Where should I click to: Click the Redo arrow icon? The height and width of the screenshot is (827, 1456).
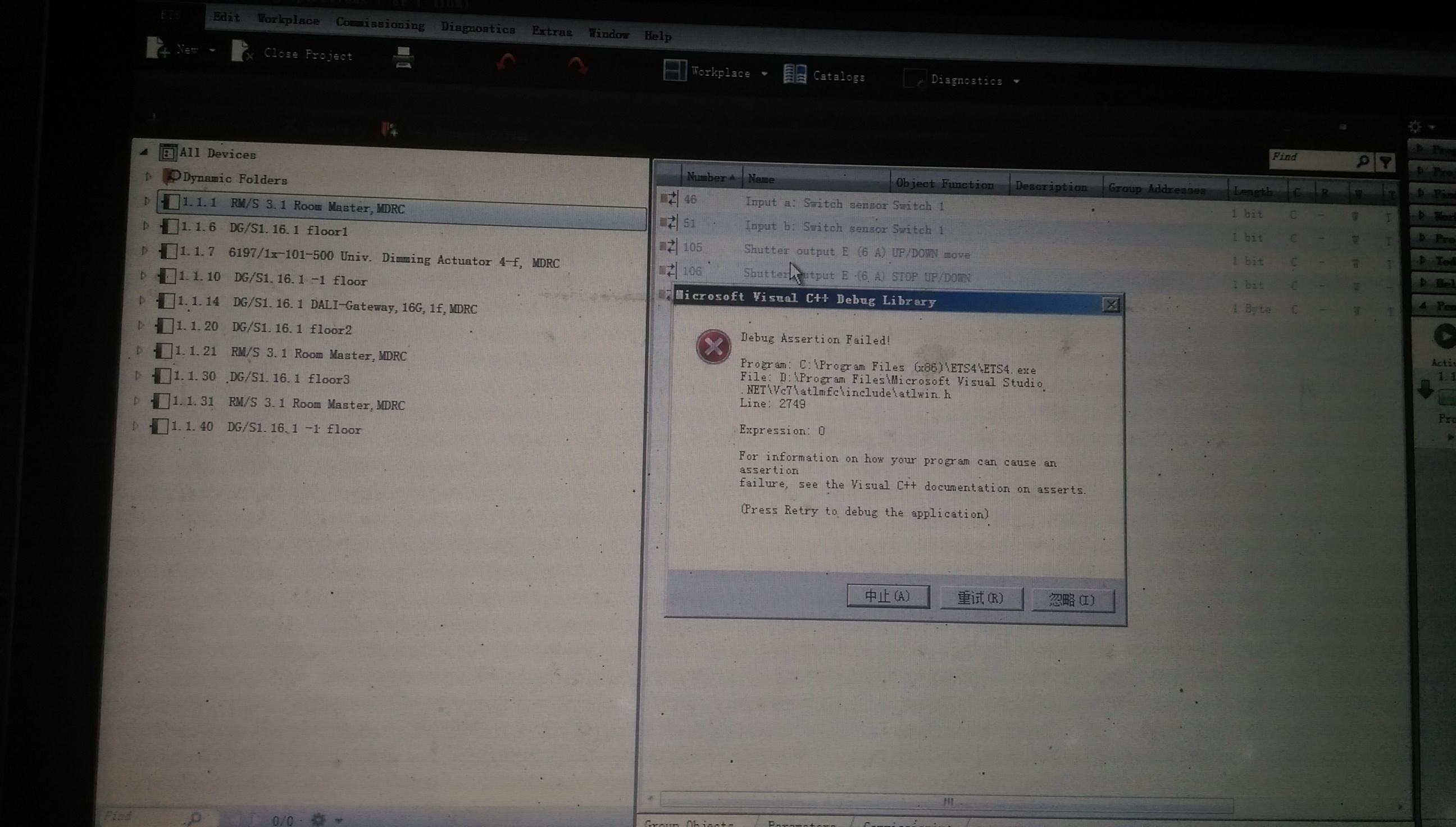tap(577, 65)
